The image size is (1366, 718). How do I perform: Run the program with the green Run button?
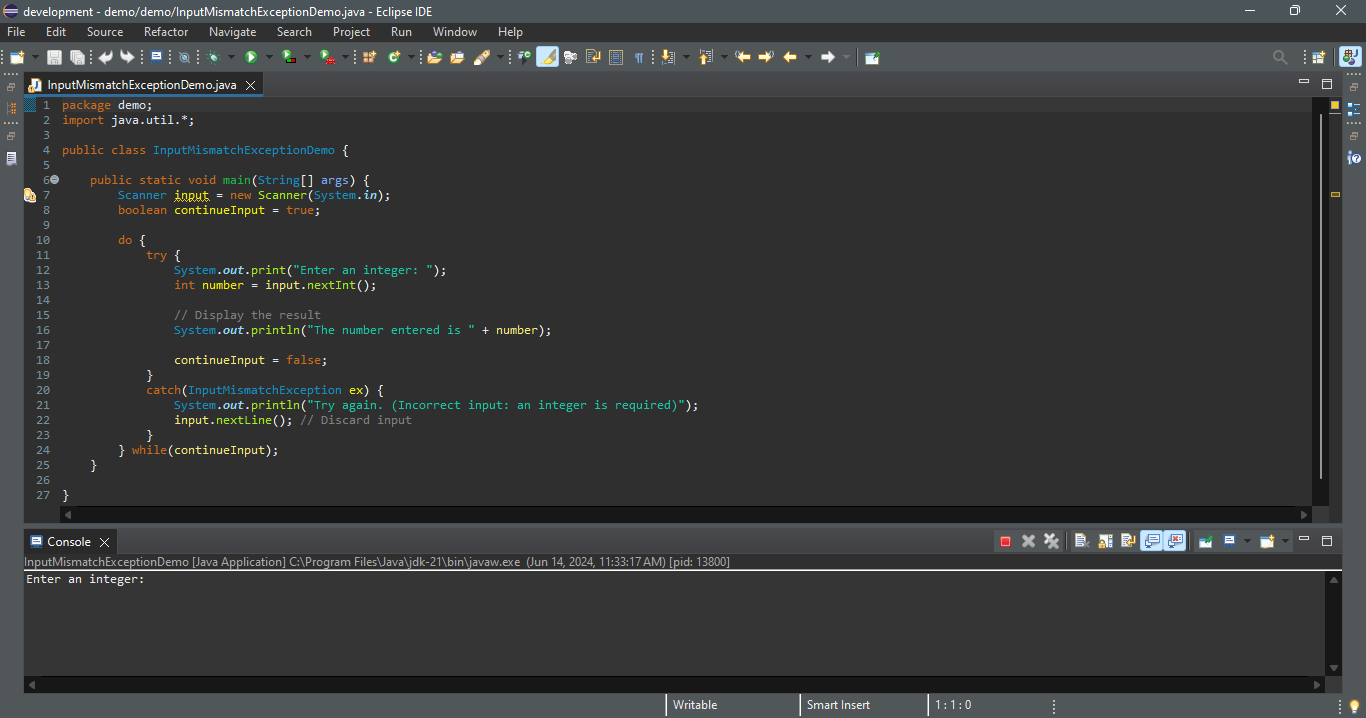tap(251, 58)
